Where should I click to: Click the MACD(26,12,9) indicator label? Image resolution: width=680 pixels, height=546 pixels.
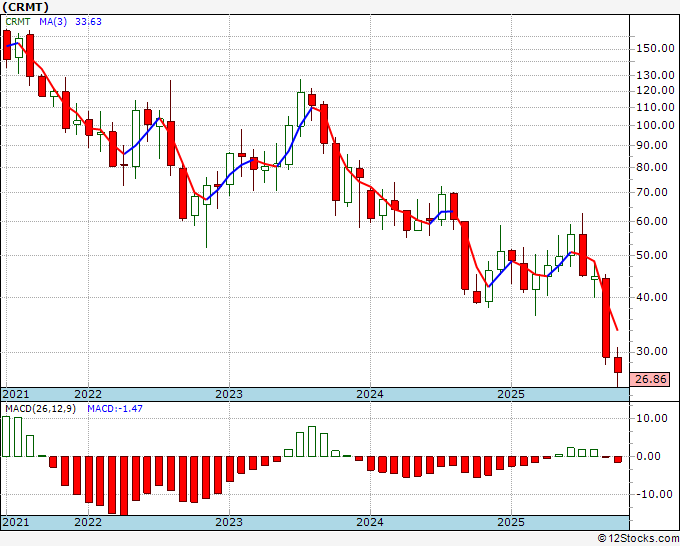click(40, 409)
